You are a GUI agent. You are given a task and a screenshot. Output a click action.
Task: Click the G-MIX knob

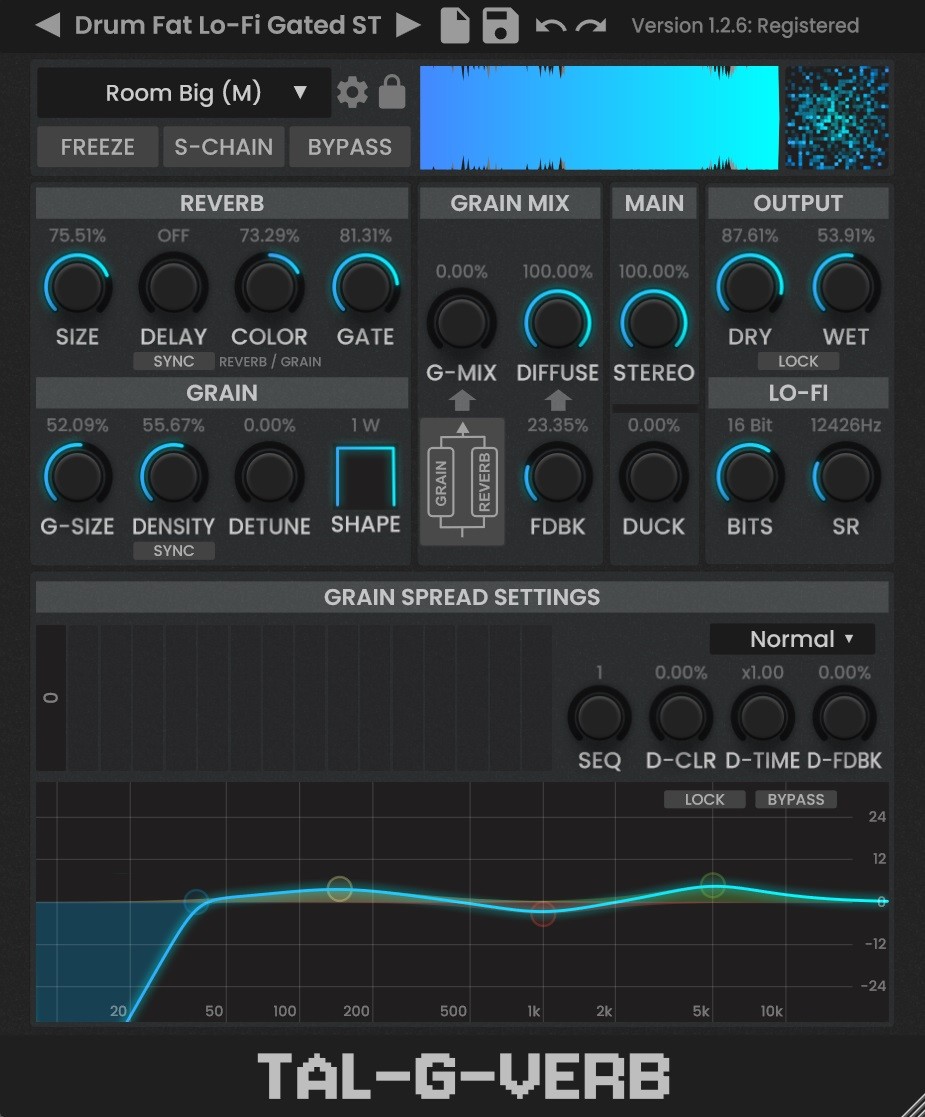coord(462,322)
